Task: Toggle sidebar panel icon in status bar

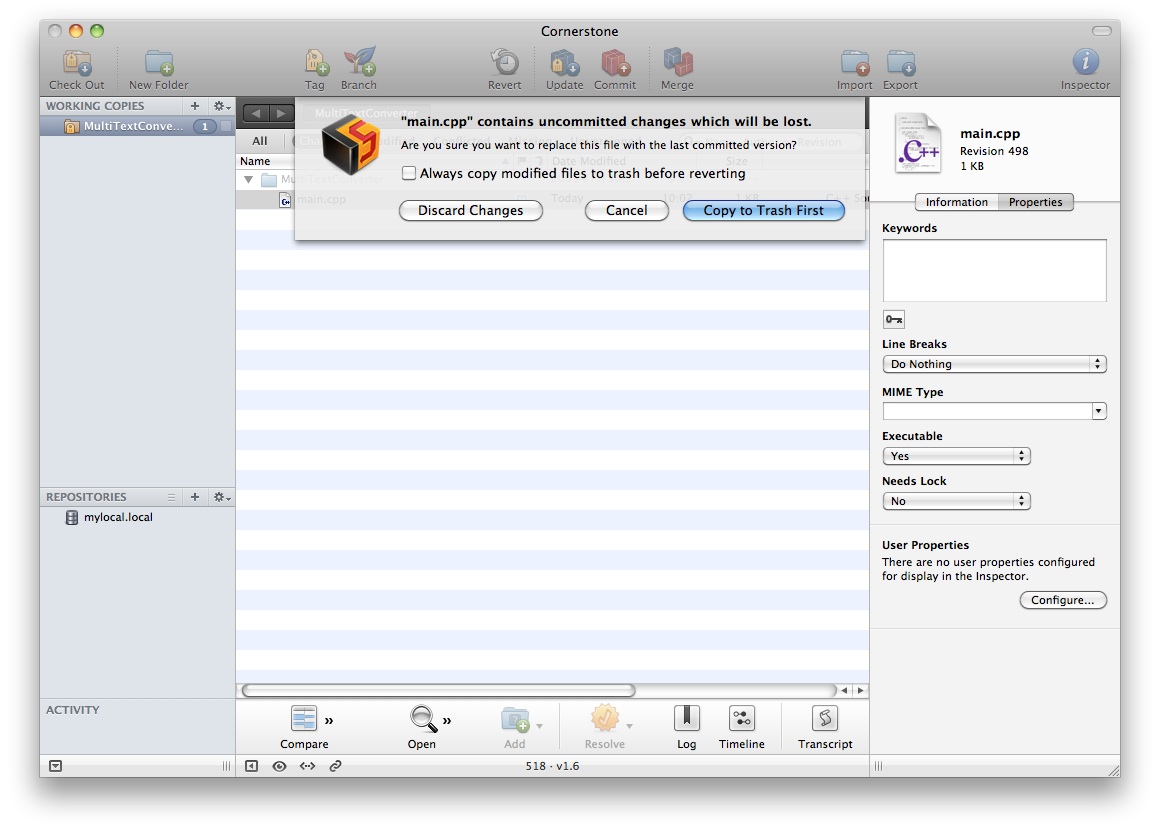Action: [x=252, y=767]
